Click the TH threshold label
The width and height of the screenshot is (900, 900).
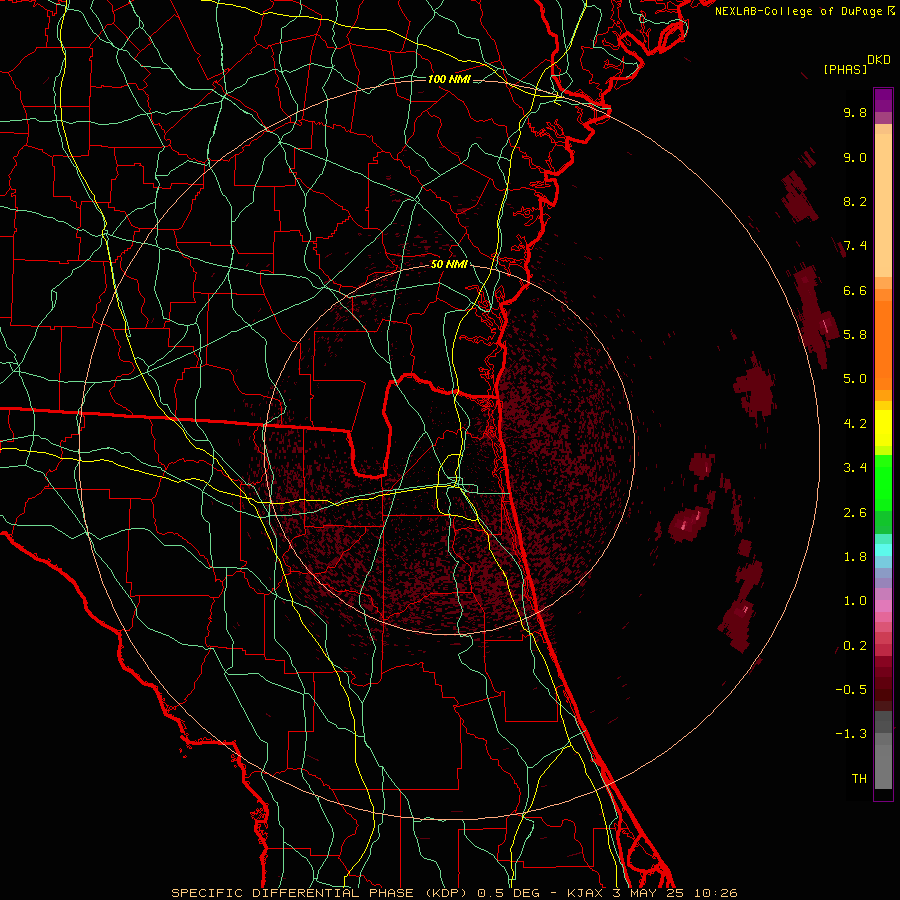859,779
